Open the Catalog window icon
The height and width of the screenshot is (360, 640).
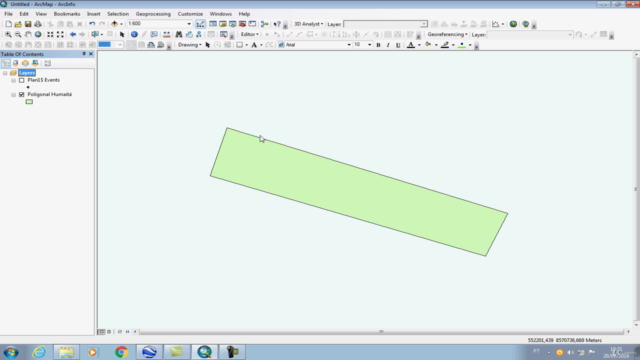(223, 24)
